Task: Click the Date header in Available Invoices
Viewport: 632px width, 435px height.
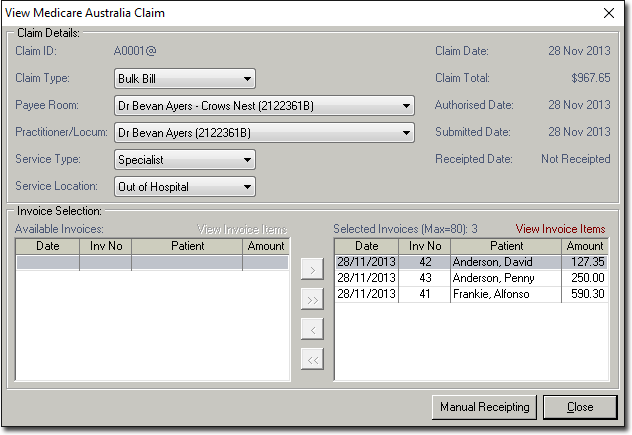Action: [48, 246]
